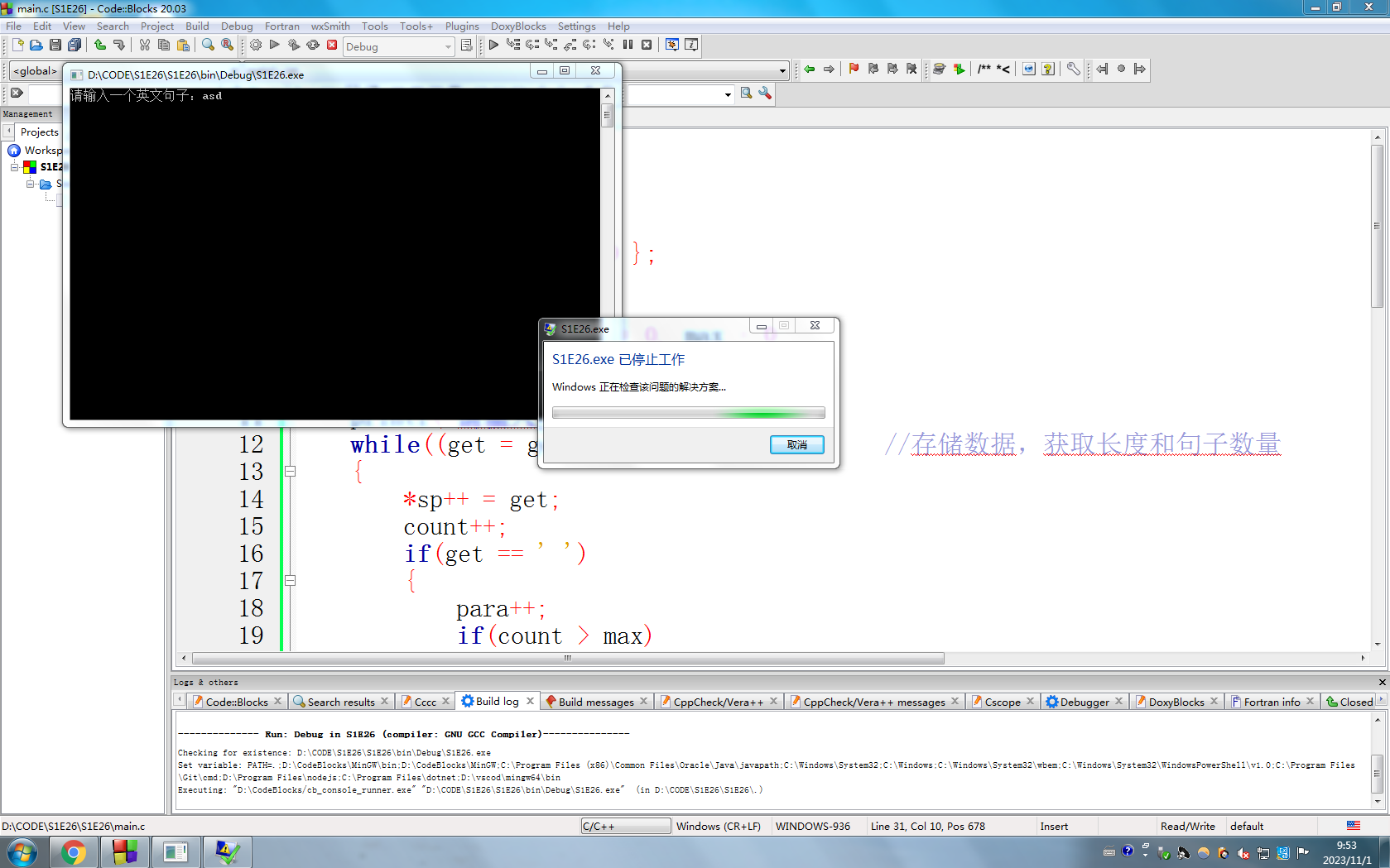Image resolution: width=1390 pixels, height=868 pixels.
Task: Toggle bookmark with the red flag icon
Action: [854, 69]
